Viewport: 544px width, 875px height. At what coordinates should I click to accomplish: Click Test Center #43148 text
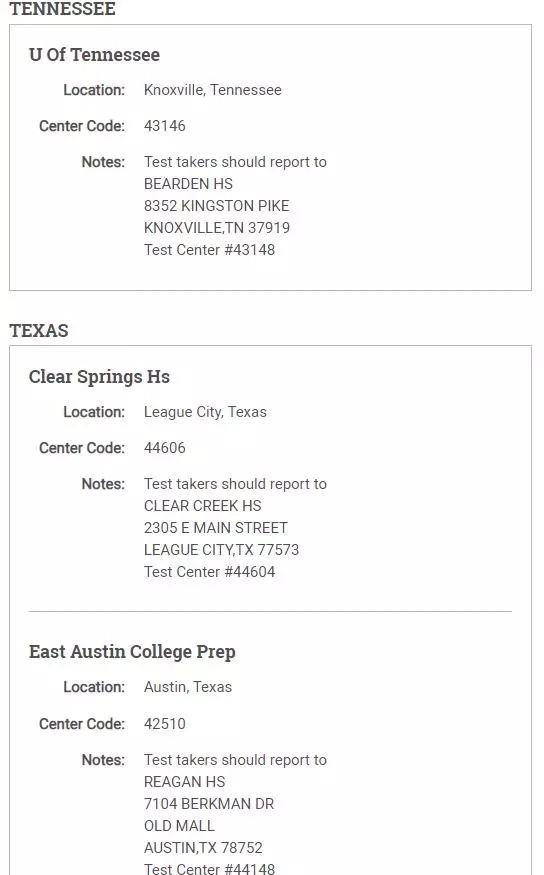(x=209, y=249)
